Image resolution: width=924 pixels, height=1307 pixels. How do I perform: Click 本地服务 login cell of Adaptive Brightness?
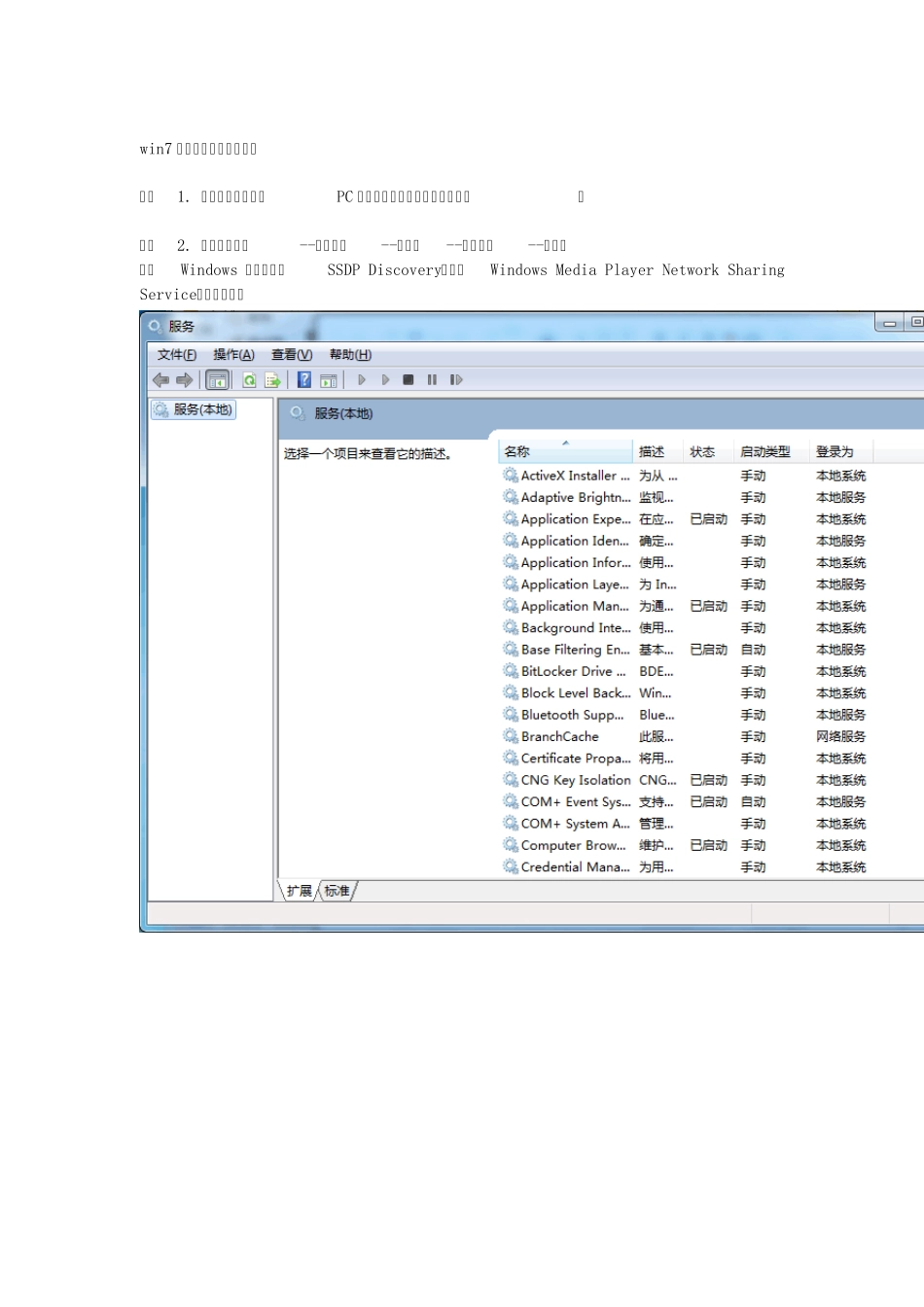click(841, 497)
